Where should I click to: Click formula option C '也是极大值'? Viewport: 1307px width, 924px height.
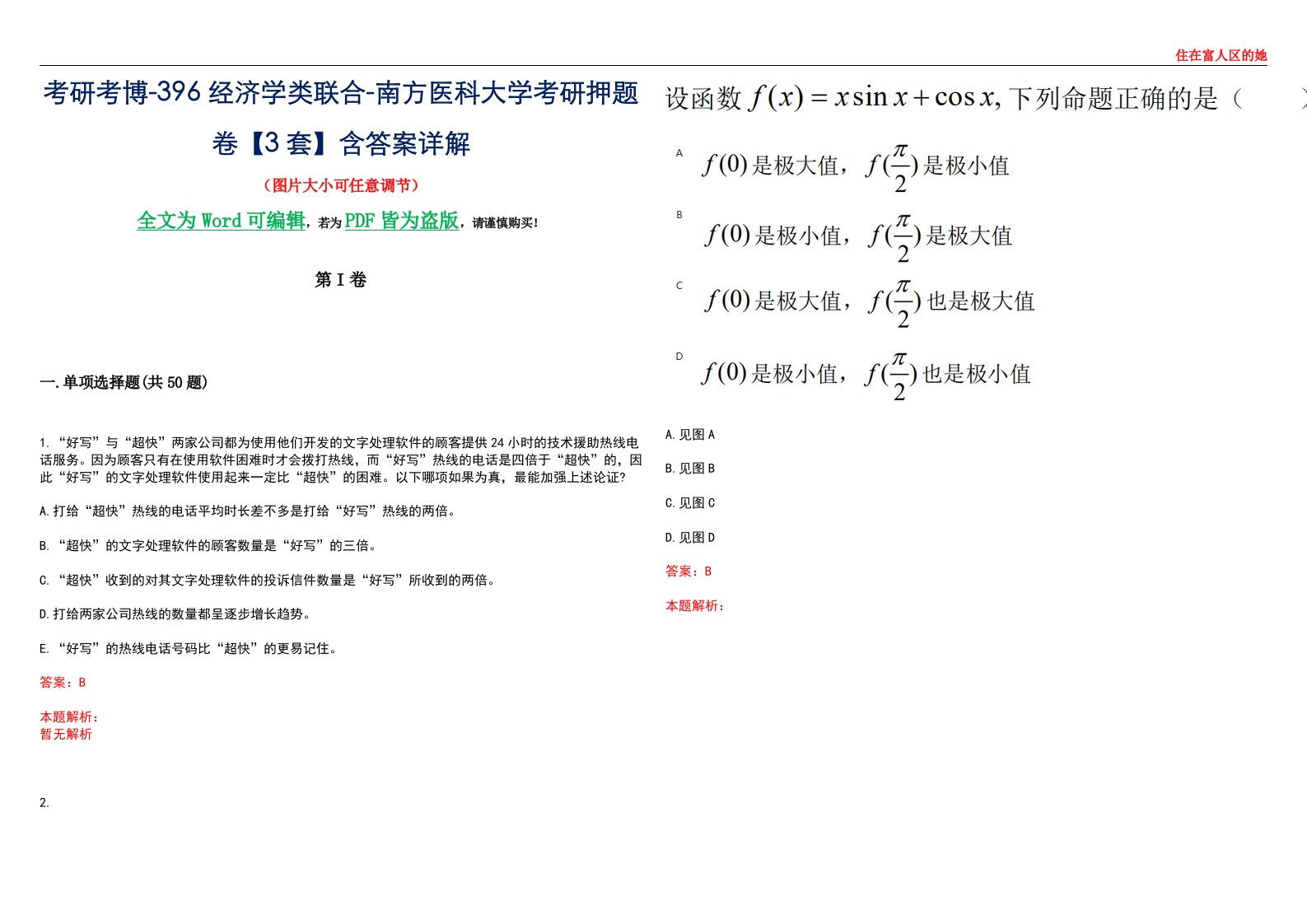[870, 302]
